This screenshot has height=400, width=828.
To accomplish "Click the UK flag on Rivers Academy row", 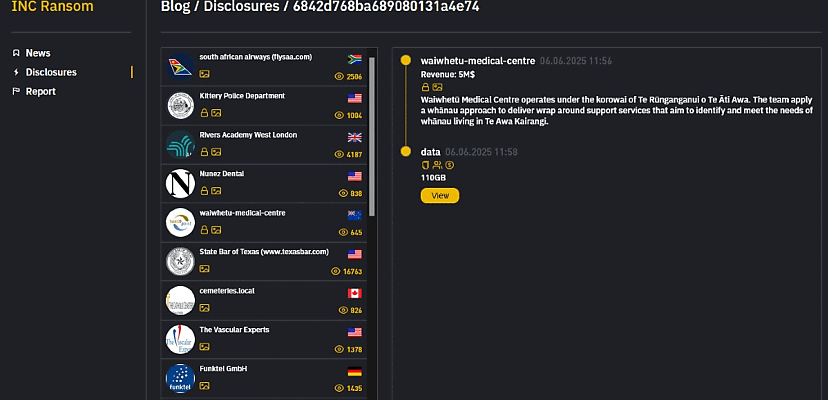I will coord(355,137).
